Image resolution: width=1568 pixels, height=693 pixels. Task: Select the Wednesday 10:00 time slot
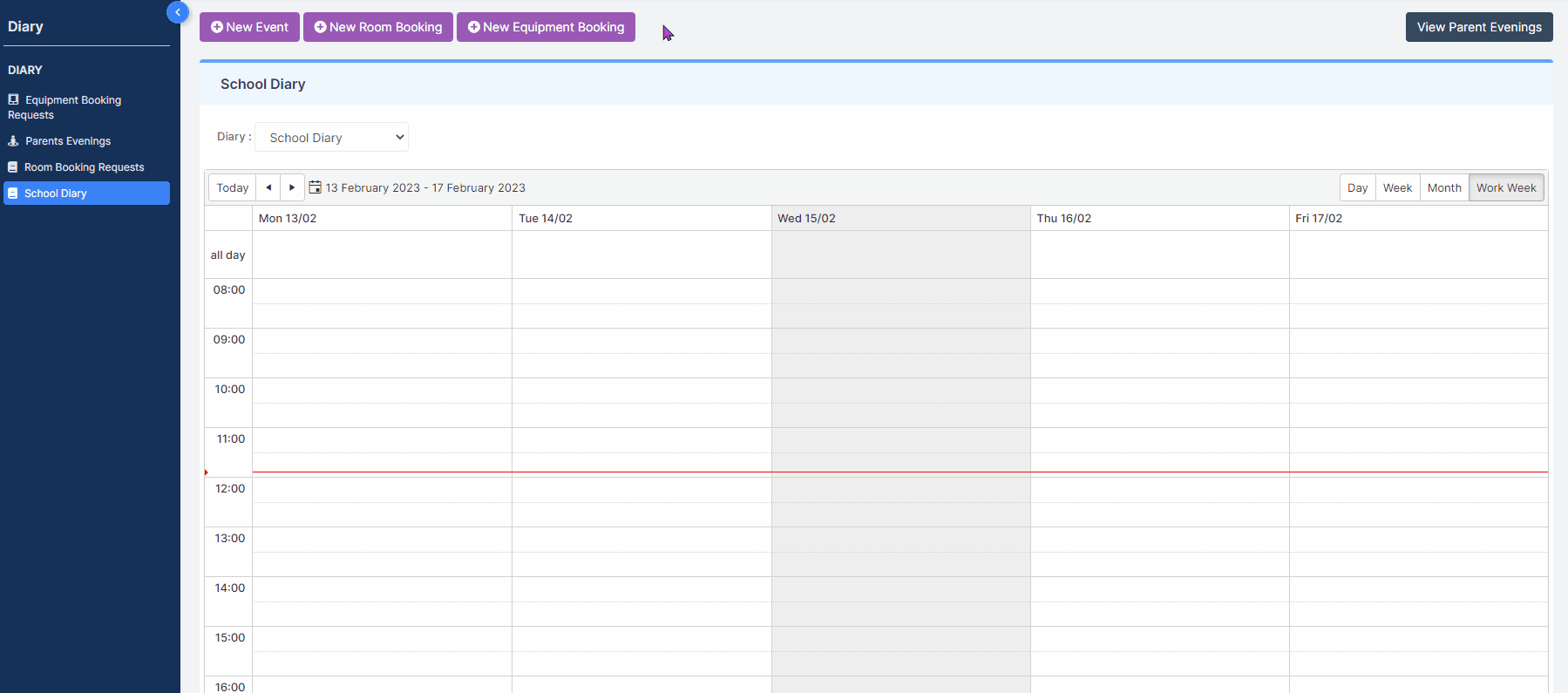[x=900, y=391]
